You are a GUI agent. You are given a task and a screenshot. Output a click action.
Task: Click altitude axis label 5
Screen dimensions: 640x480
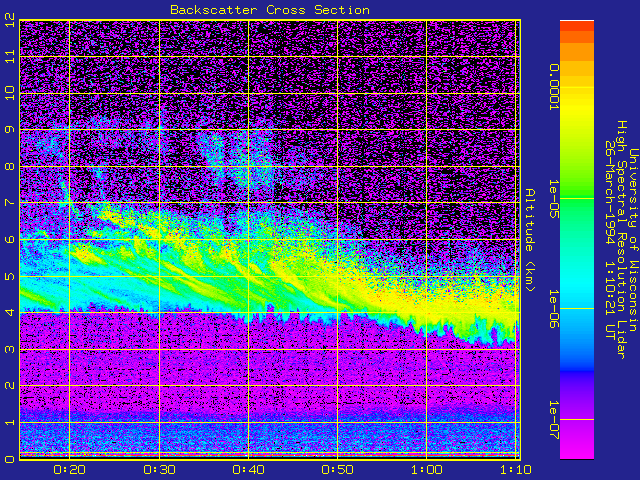pos(10,276)
